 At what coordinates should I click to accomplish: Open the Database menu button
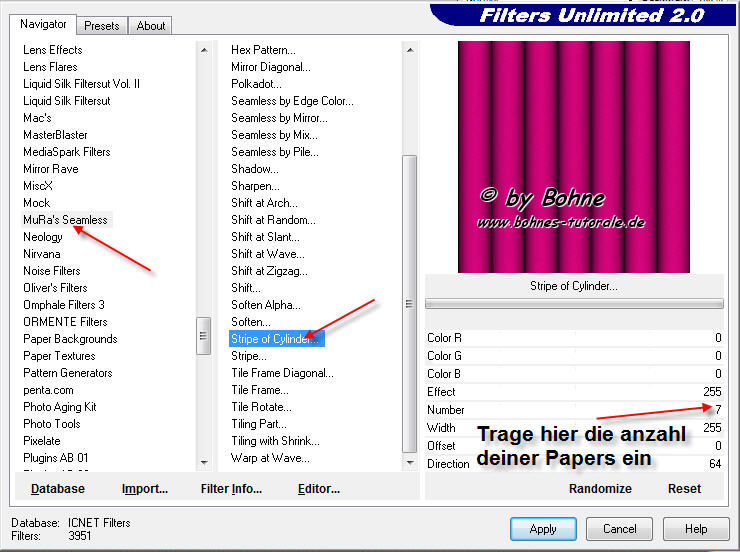(58, 489)
